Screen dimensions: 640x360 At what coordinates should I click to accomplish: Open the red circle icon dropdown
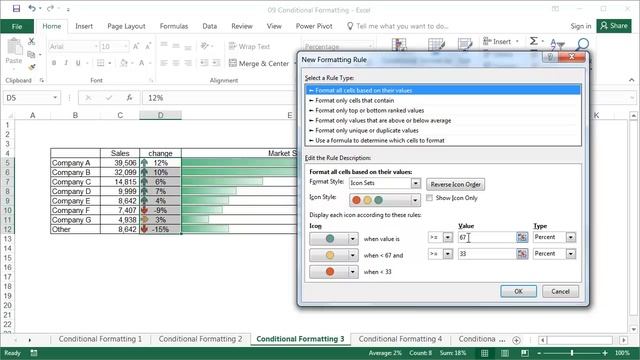click(x=353, y=272)
